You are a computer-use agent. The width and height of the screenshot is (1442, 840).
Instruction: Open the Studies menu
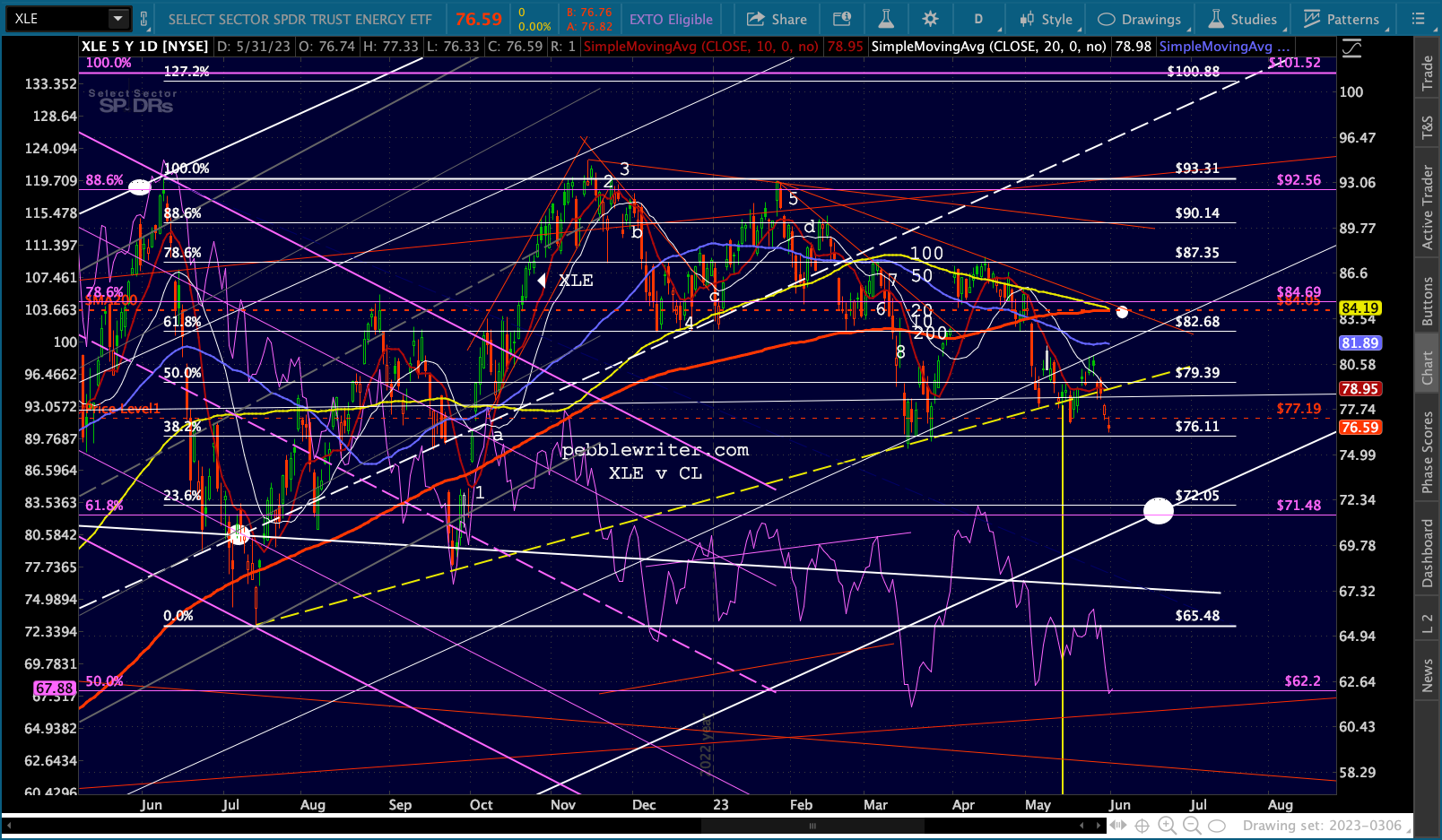point(1242,19)
